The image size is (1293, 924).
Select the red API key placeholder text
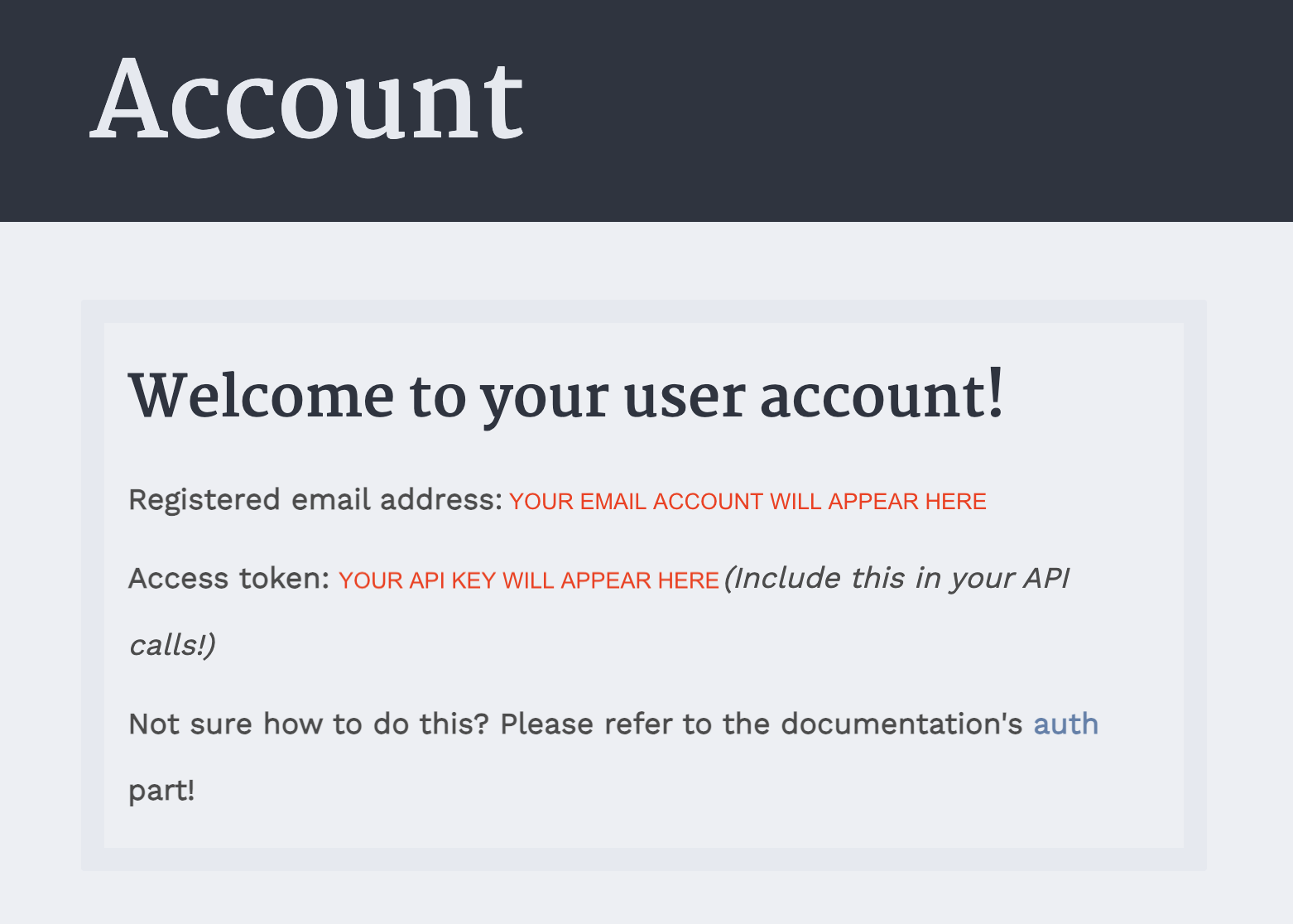528,580
